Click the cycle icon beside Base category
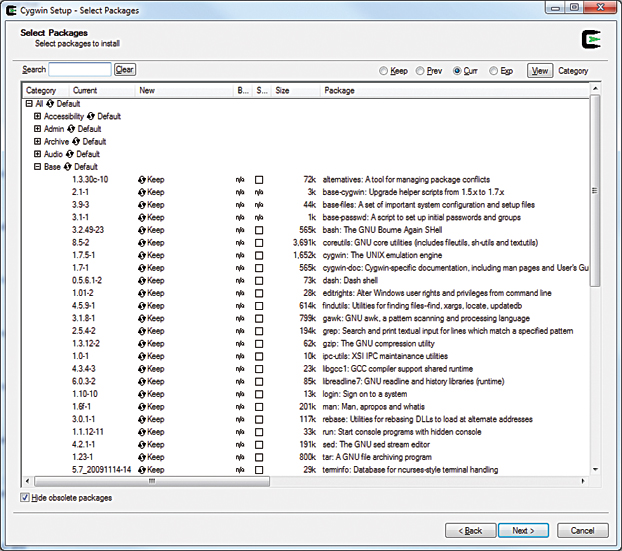 tap(67, 167)
